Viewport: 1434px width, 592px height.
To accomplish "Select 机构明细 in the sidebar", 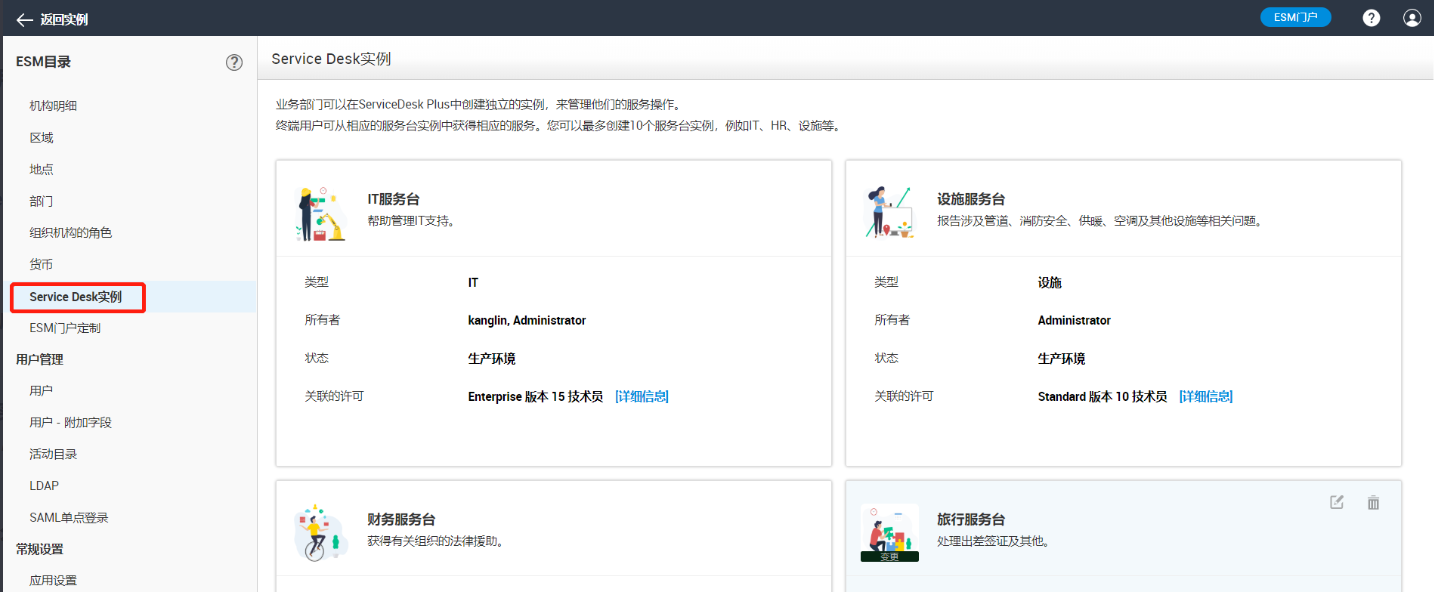I will click(54, 106).
